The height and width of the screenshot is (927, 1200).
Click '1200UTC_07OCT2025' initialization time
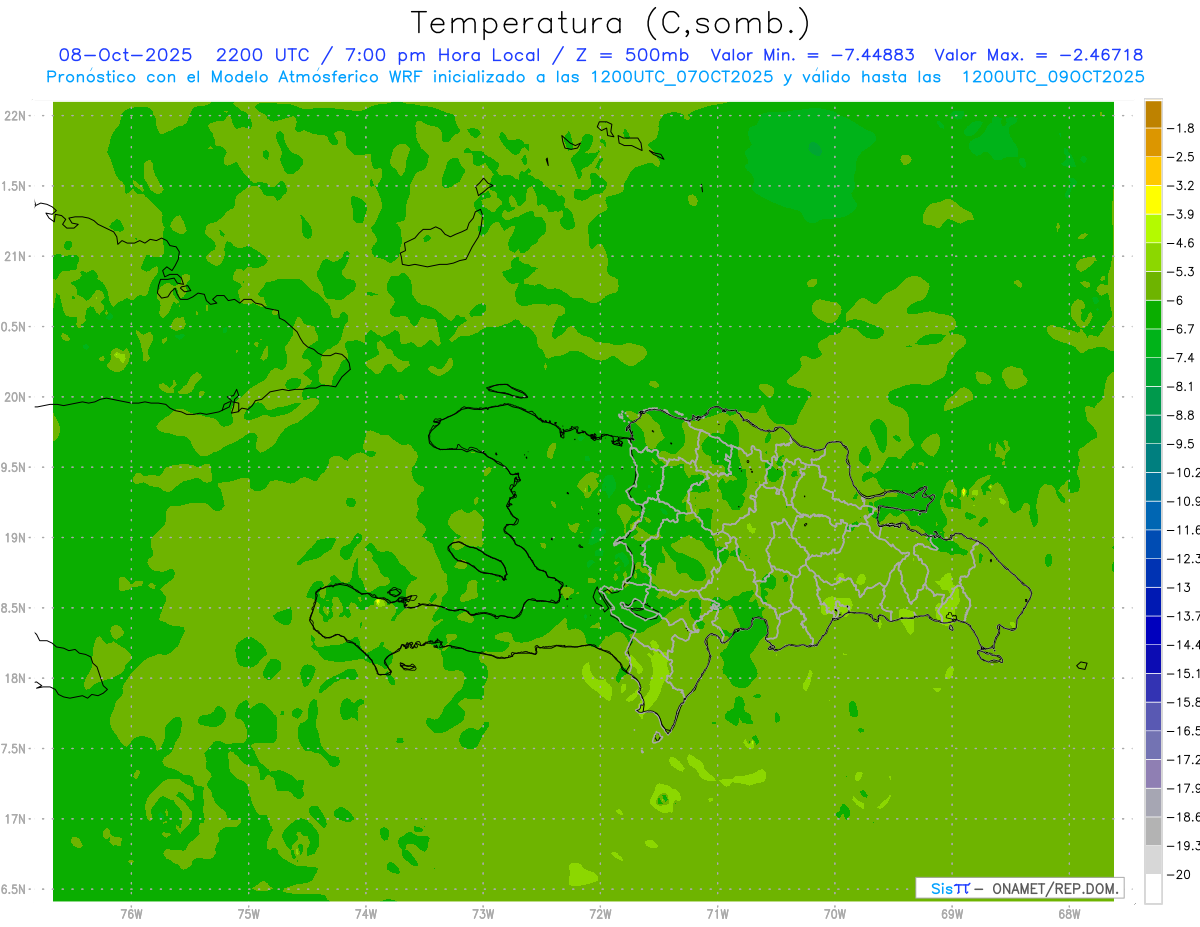point(682,77)
